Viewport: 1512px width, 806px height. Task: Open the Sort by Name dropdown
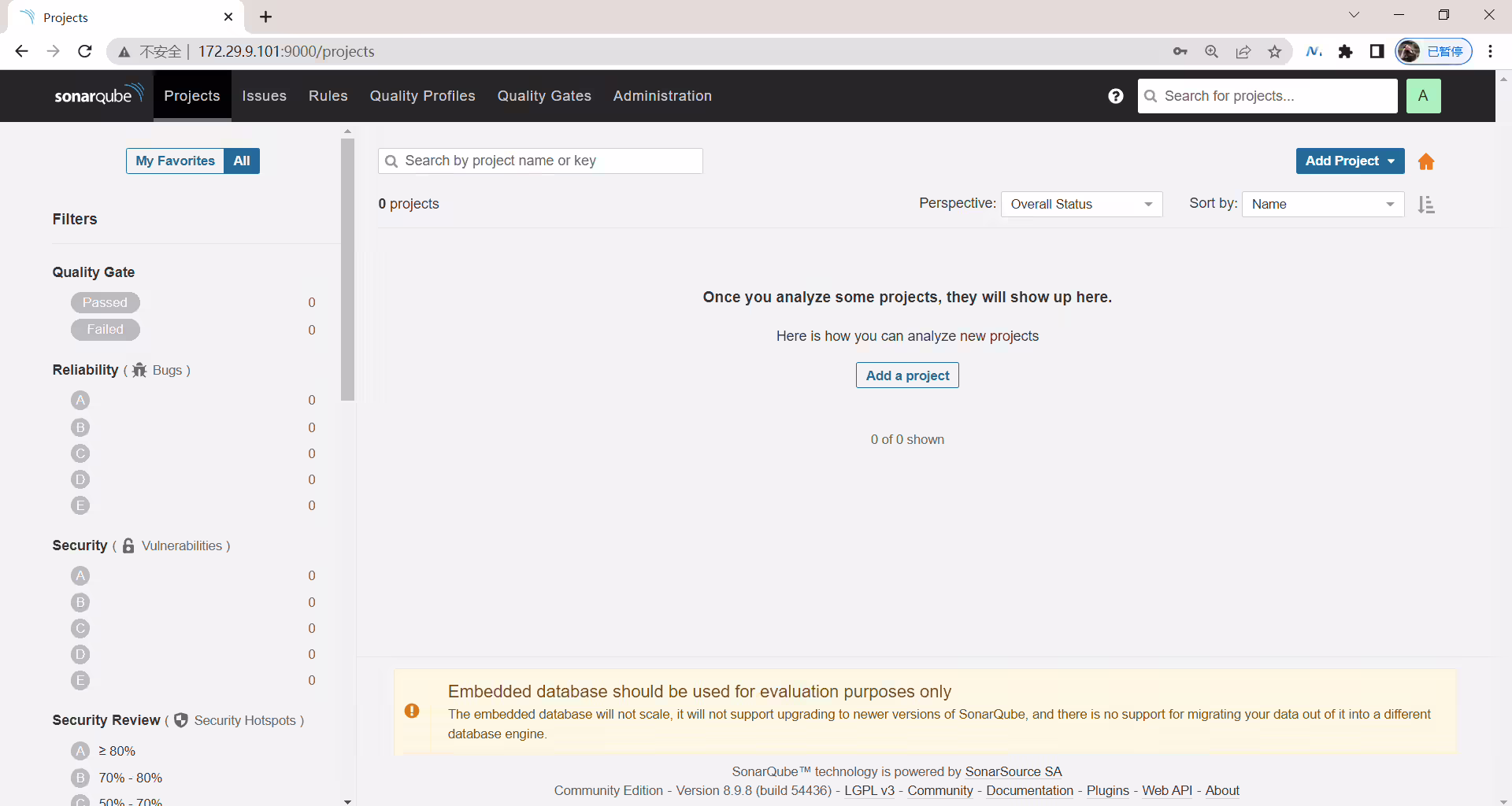click(x=1323, y=204)
